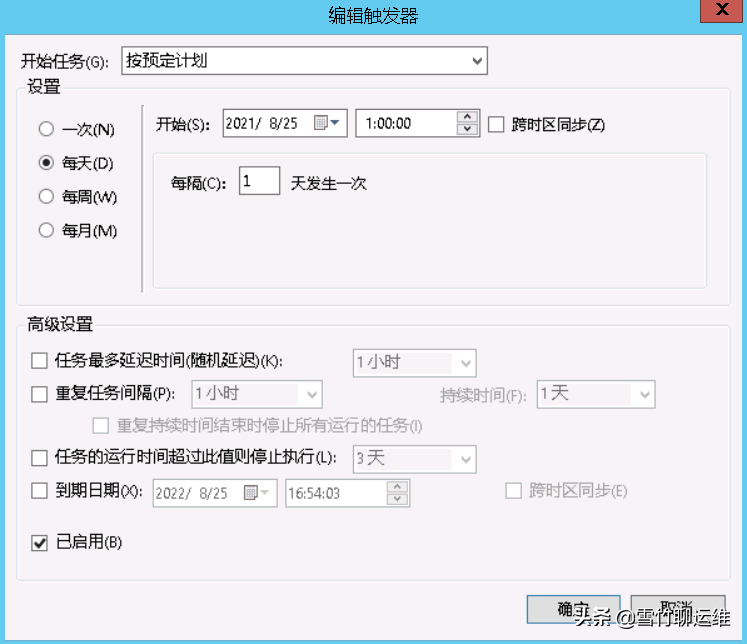Uncheck the 已启用(B) checkbox
The image size is (747, 644).
point(39,543)
